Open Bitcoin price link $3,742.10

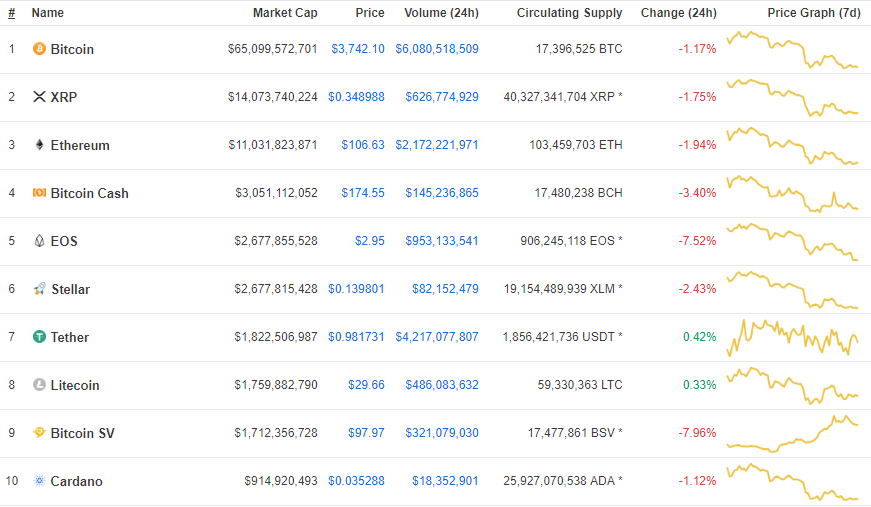(x=357, y=49)
